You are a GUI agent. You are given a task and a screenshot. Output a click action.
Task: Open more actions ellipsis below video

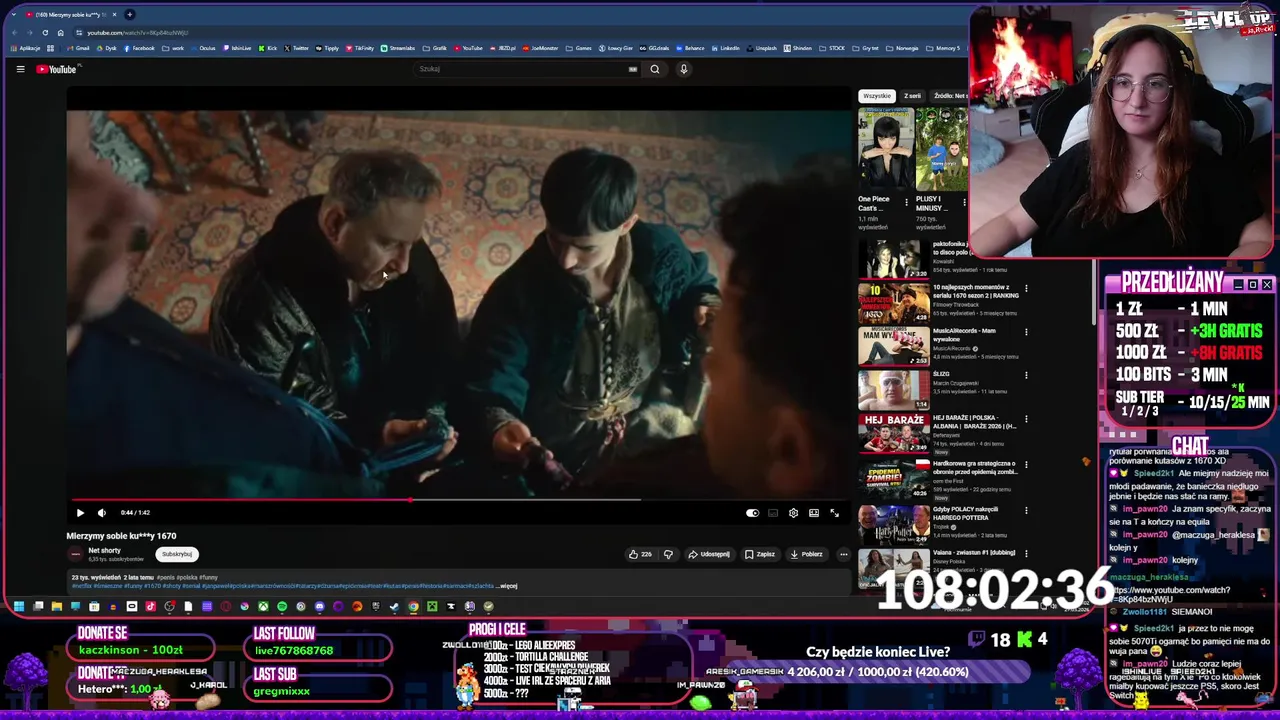click(x=843, y=554)
